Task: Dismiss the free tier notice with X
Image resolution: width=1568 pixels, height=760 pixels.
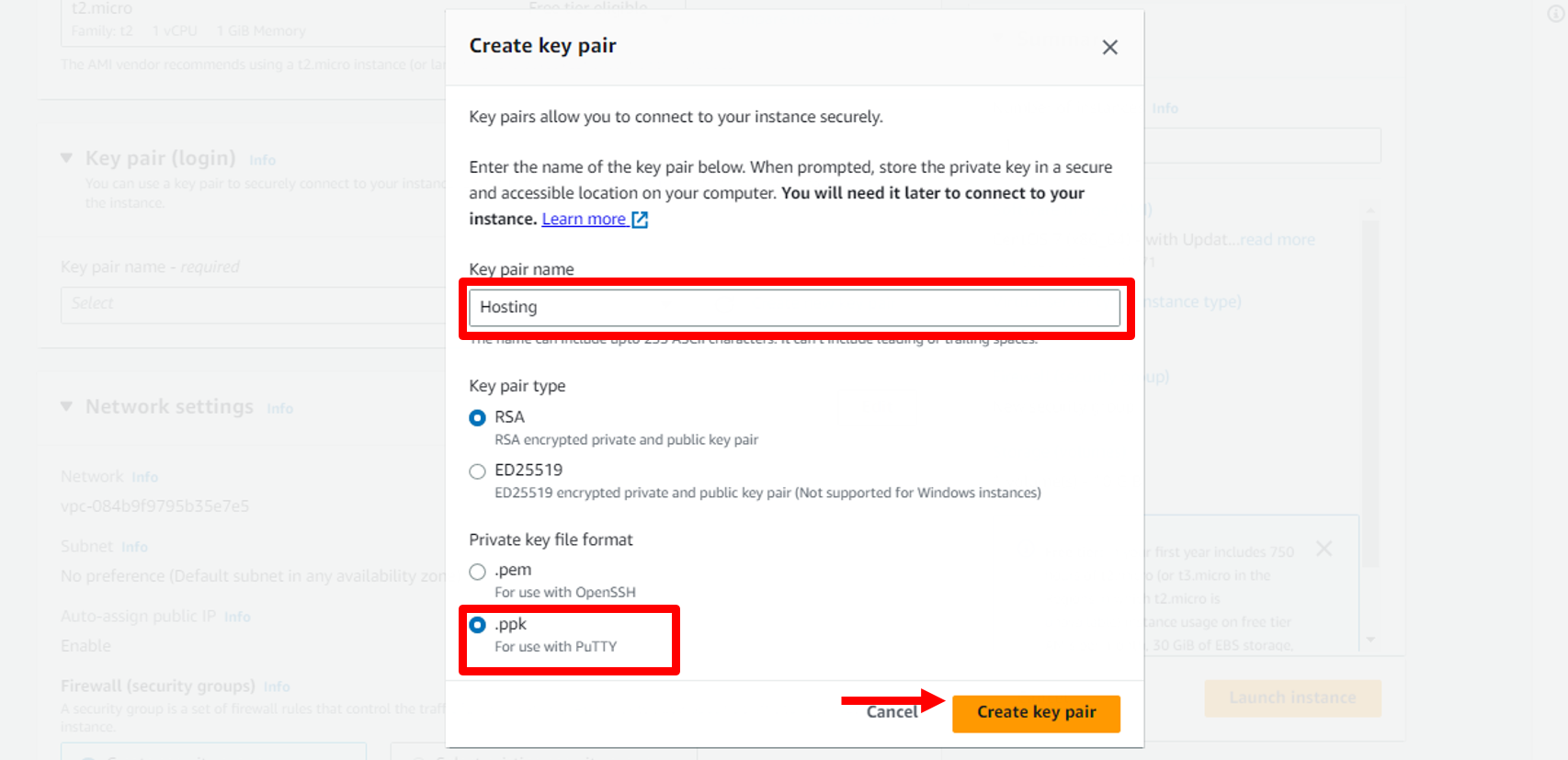Action: click(x=1324, y=549)
